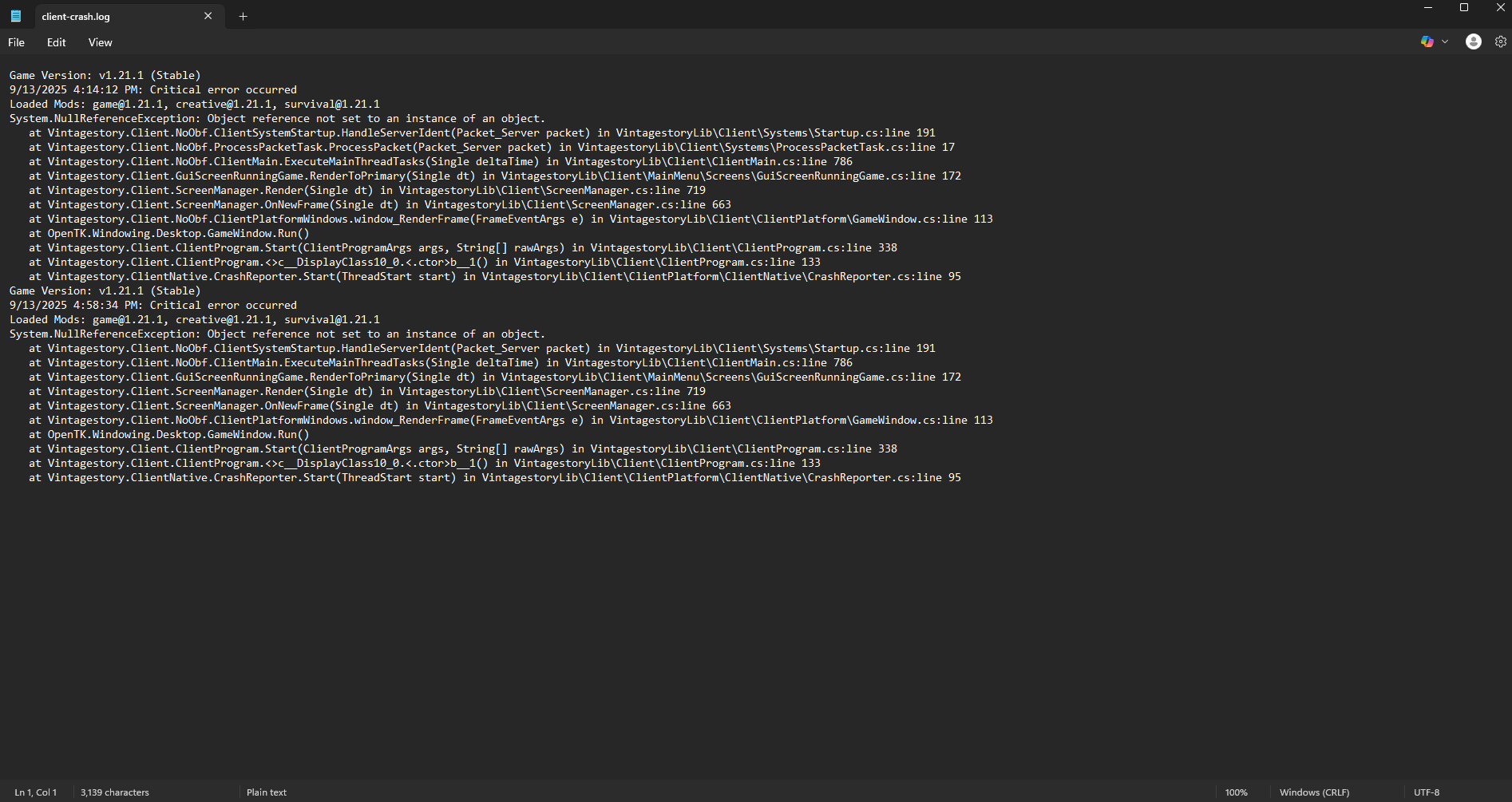This screenshot has width=1512, height=802.
Task: Click the Plain text format indicator
Action: click(x=267, y=792)
